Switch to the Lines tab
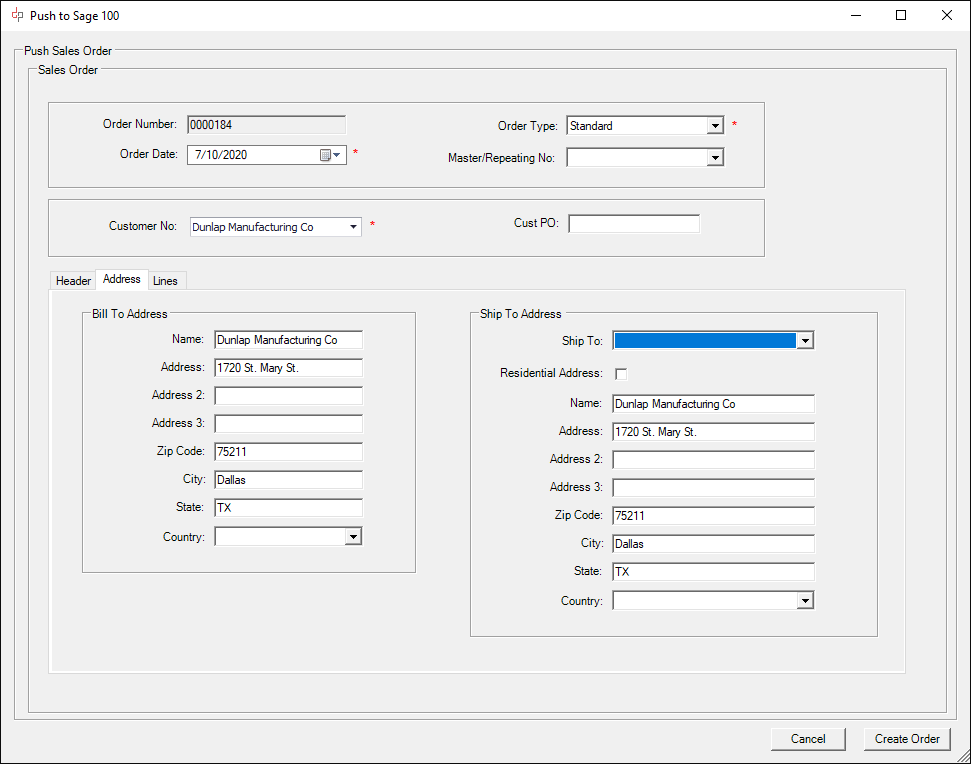Image resolution: width=971 pixels, height=764 pixels. 165,281
